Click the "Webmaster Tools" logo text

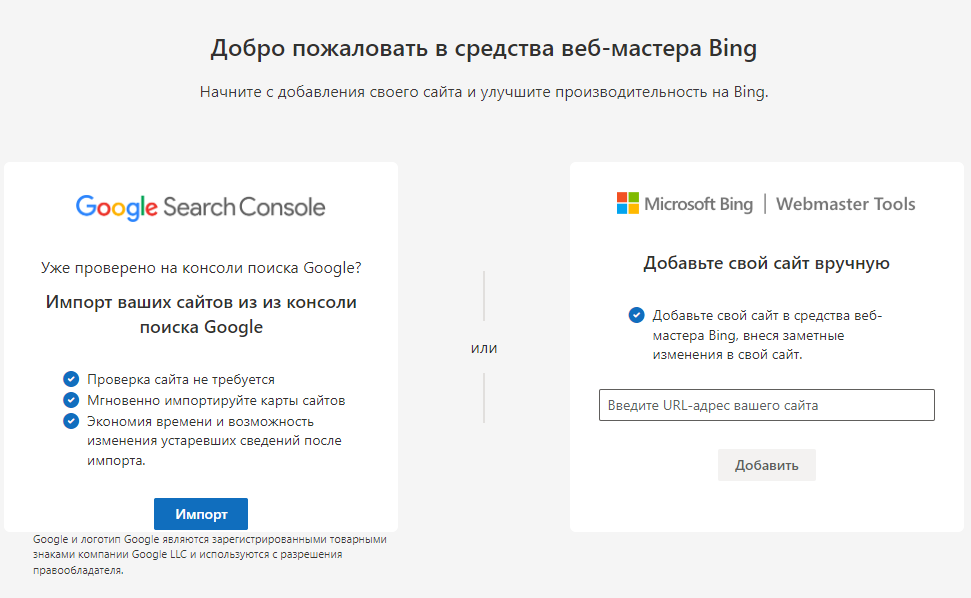(845, 204)
